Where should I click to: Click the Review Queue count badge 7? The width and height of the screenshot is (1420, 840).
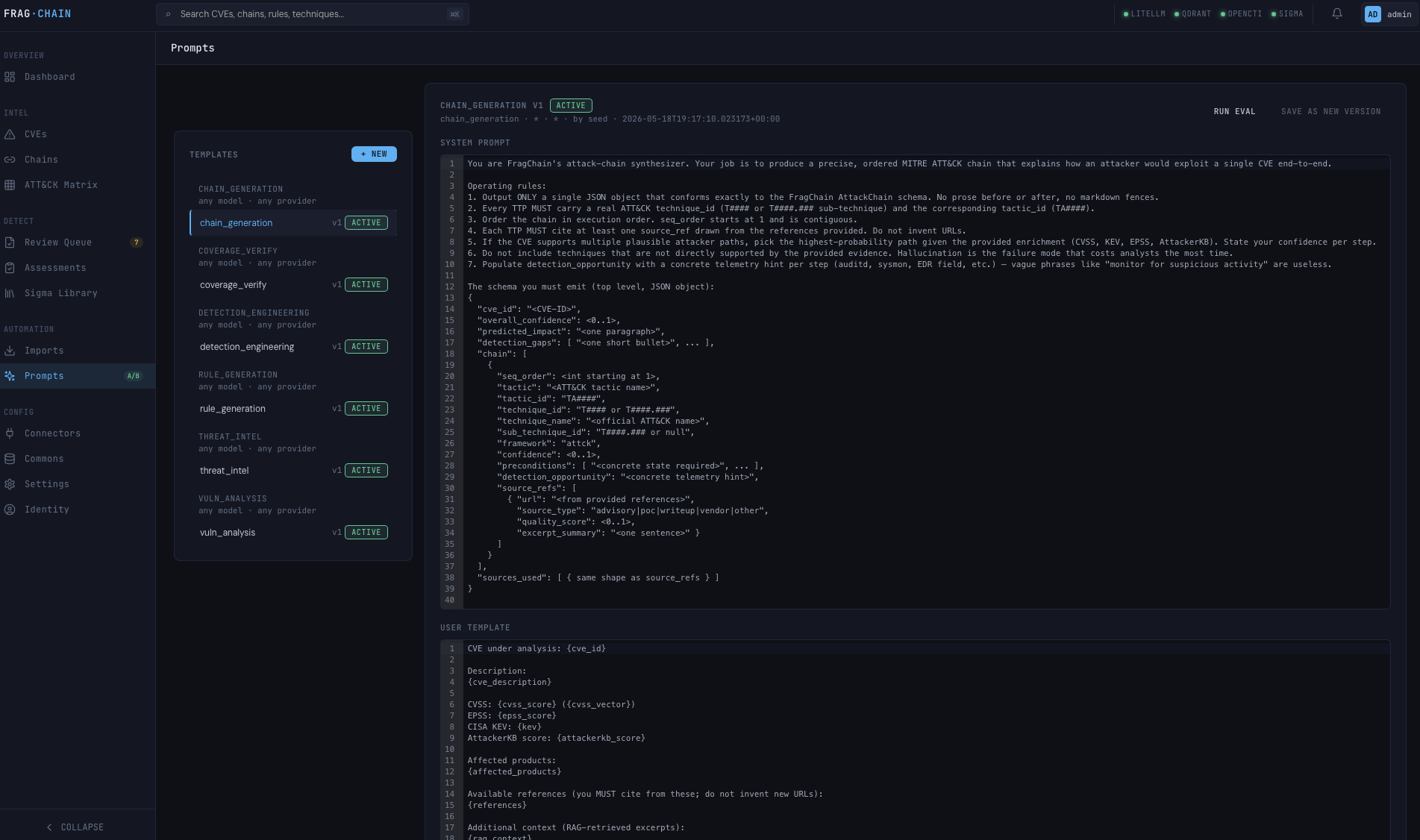click(136, 242)
